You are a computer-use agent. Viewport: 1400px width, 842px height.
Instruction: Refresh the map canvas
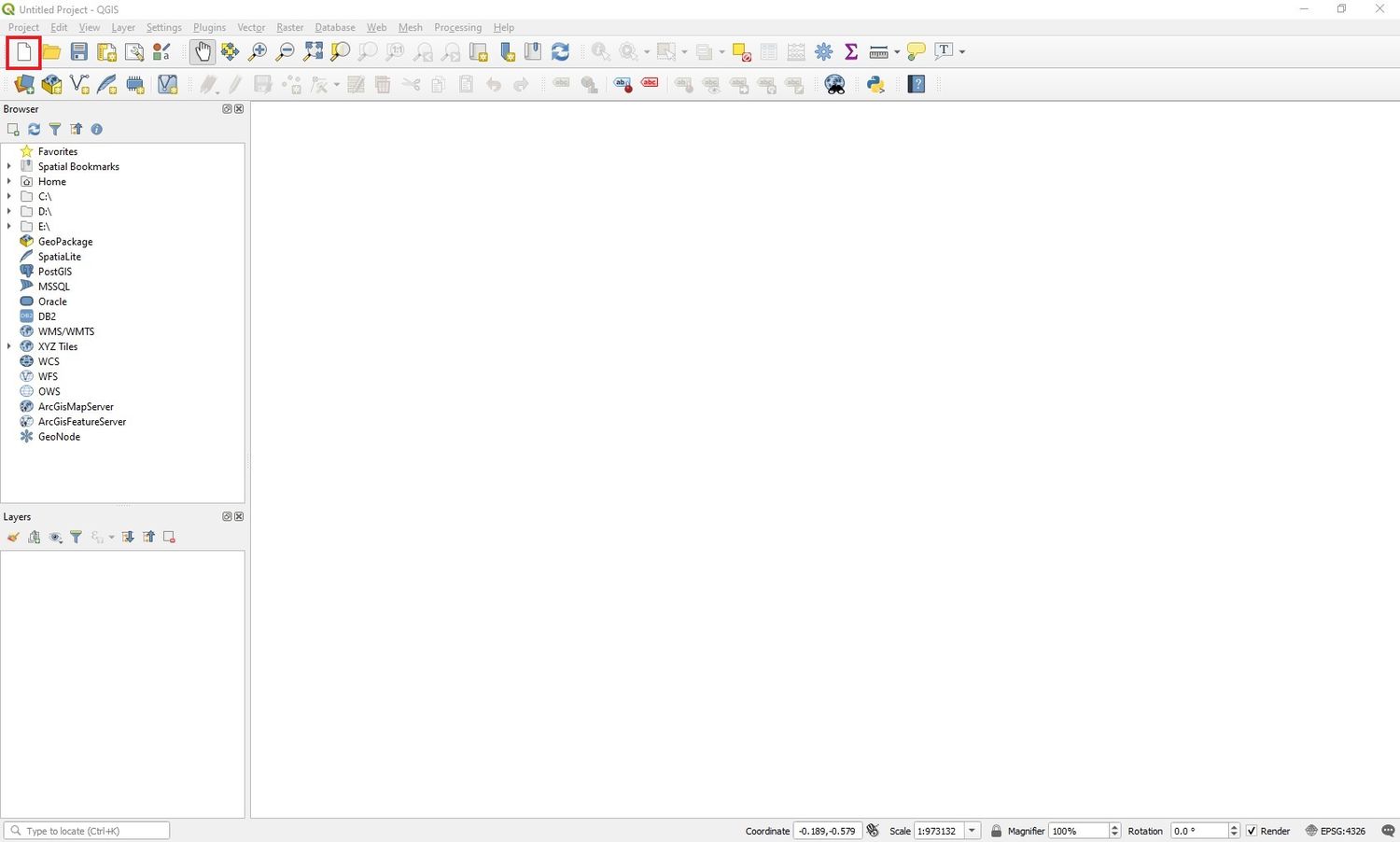560,51
